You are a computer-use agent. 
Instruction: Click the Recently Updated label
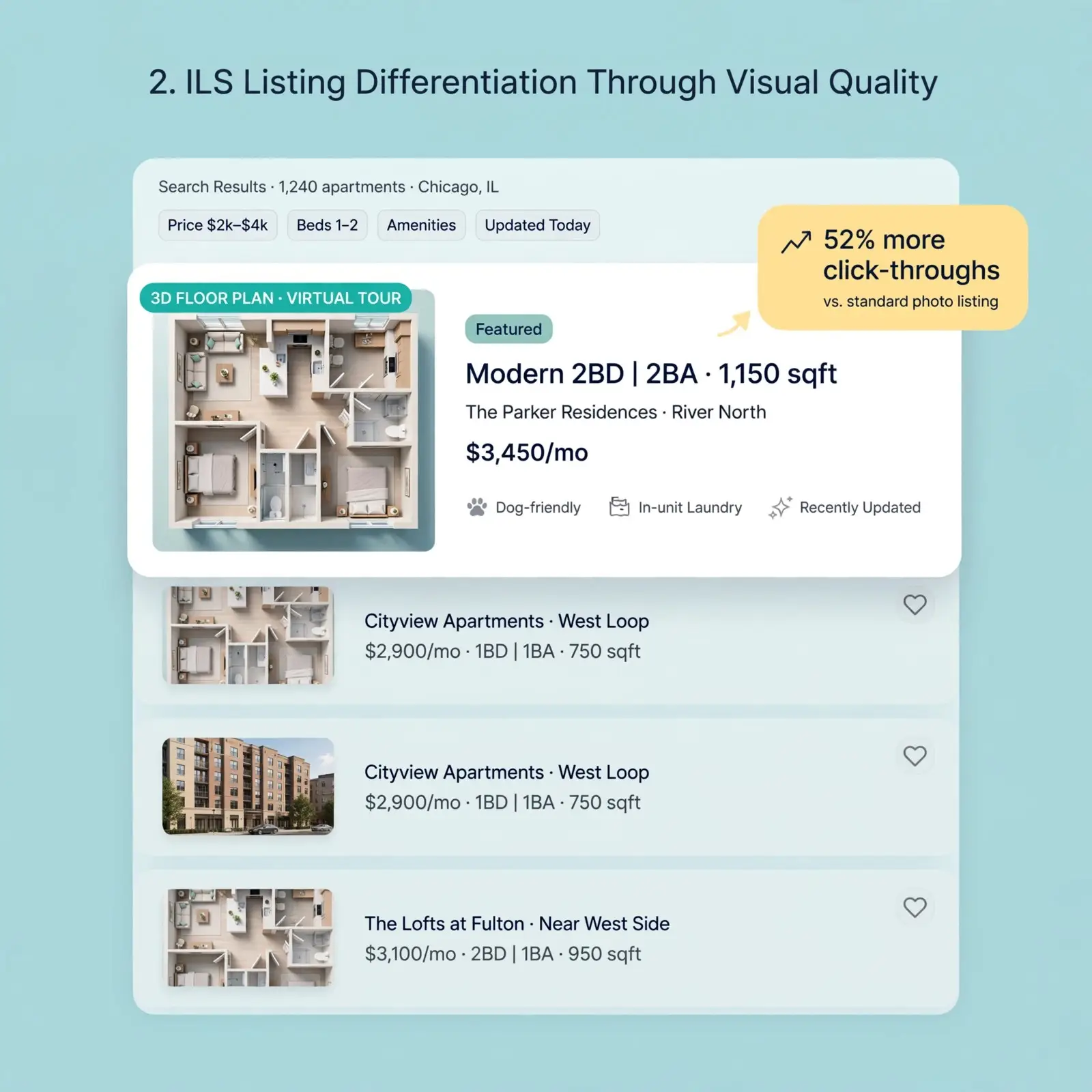pos(860,508)
